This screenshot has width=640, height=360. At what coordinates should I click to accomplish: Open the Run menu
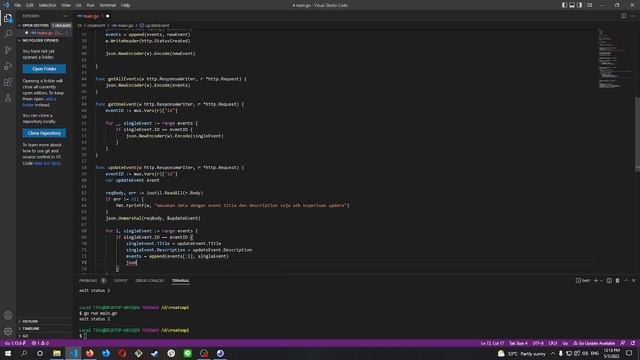tap(90, 5)
